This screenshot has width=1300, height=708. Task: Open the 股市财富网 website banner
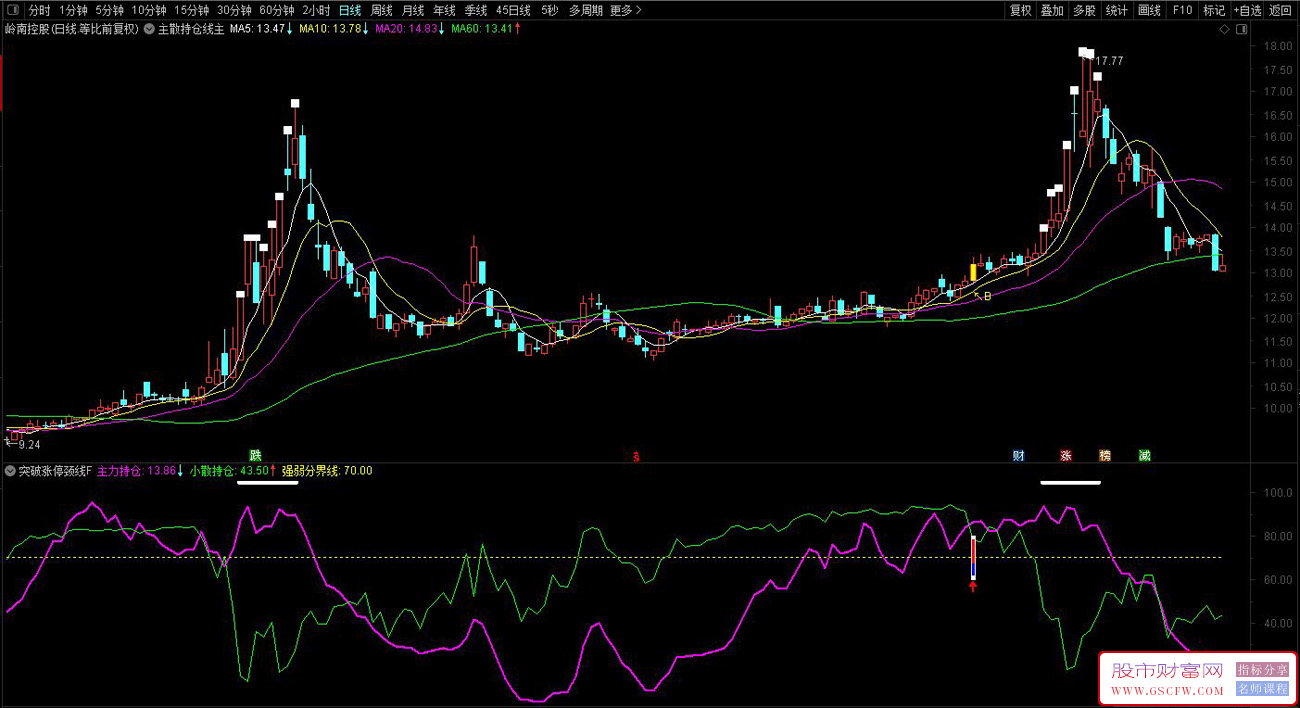tap(1167, 680)
